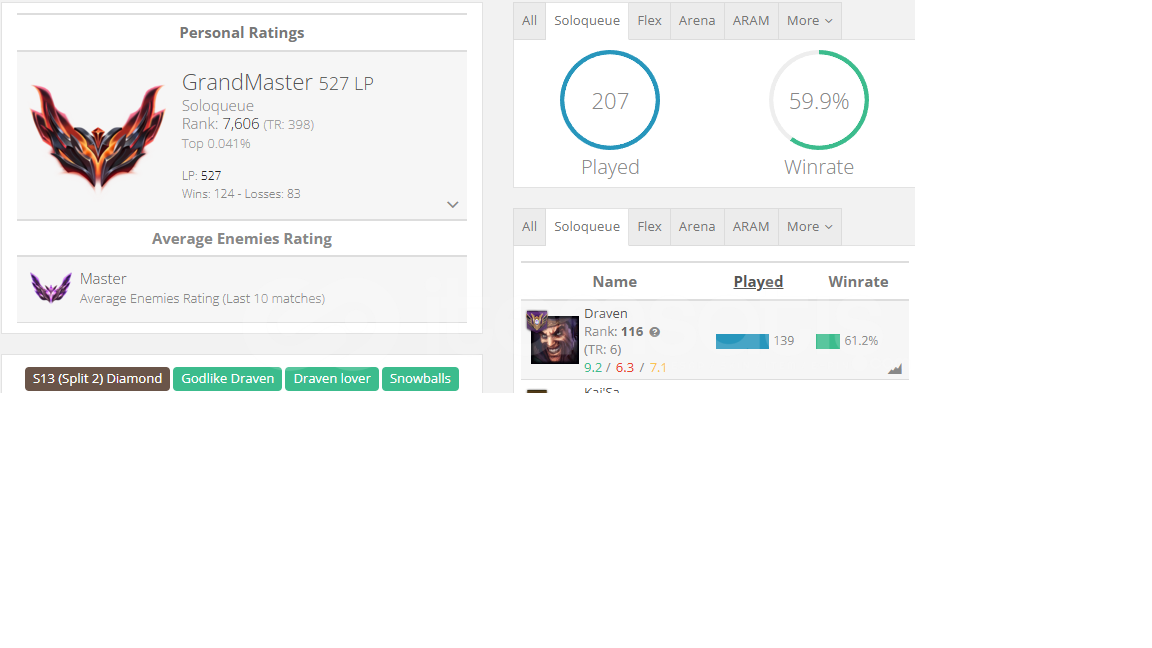Select All tab above the champions table
The height and width of the screenshot is (648, 1152).
coord(530,226)
